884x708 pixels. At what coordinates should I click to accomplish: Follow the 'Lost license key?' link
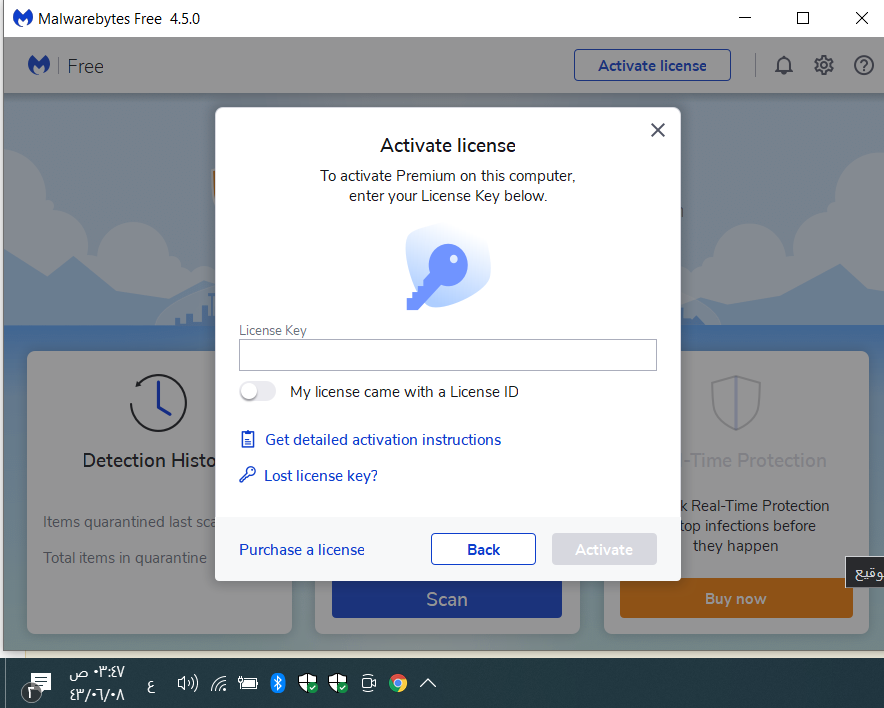[321, 476]
